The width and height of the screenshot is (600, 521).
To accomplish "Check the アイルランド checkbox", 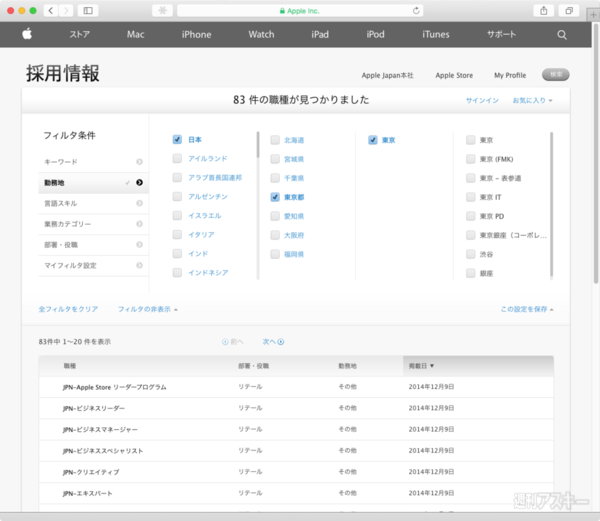I will pyautogui.click(x=177, y=158).
